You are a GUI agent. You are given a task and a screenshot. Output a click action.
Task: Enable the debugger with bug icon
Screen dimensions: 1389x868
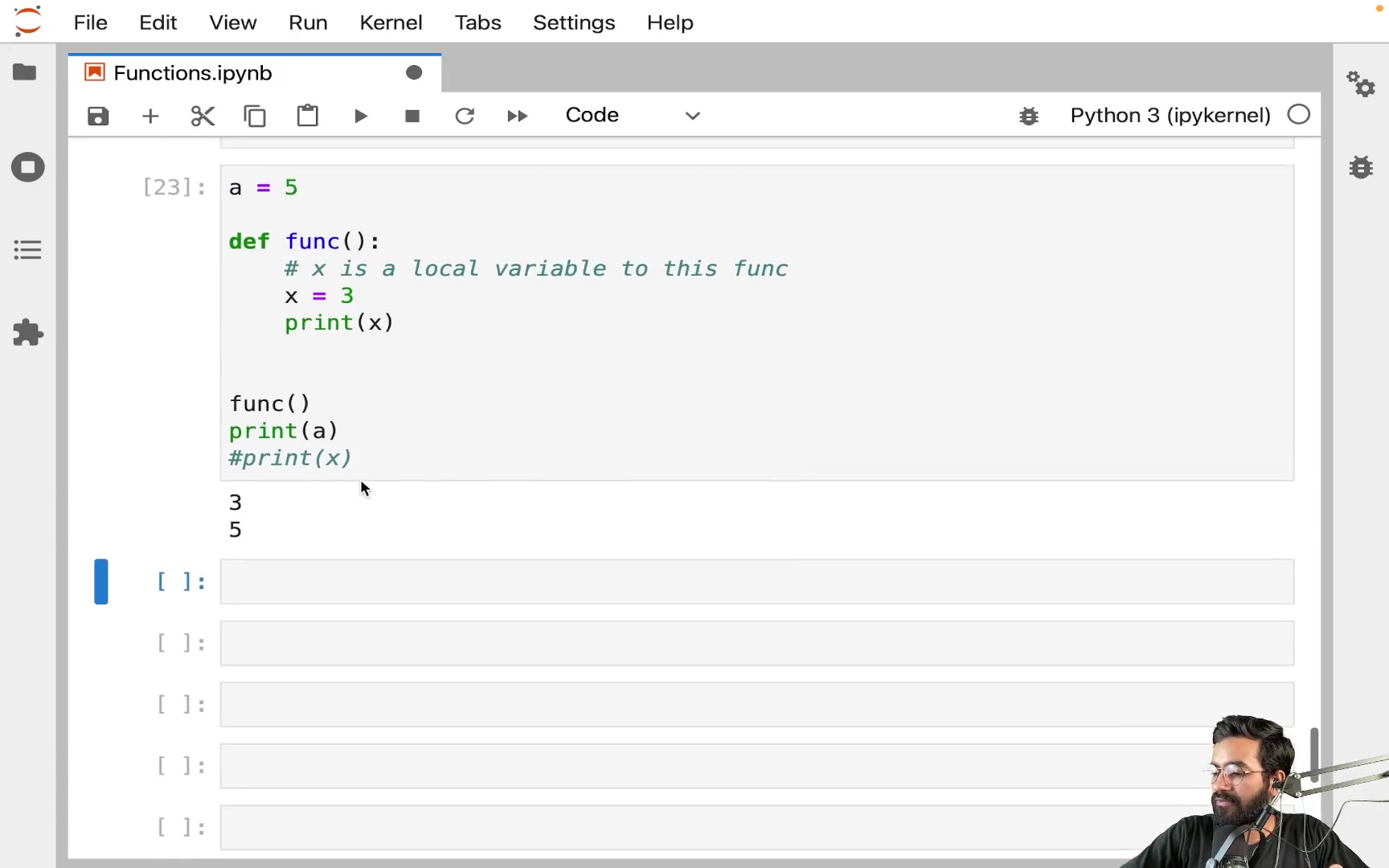[x=1030, y=116]
